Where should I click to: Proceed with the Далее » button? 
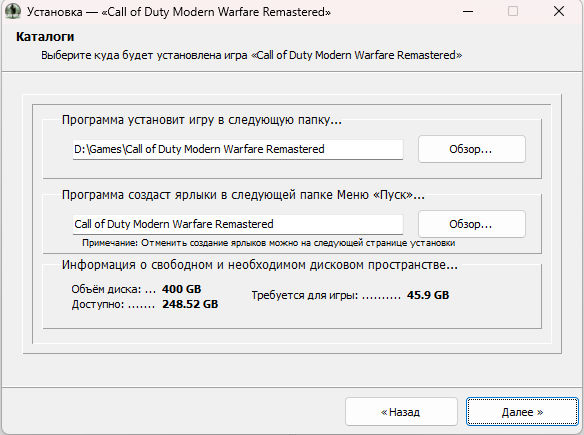[x=522, y=412]
